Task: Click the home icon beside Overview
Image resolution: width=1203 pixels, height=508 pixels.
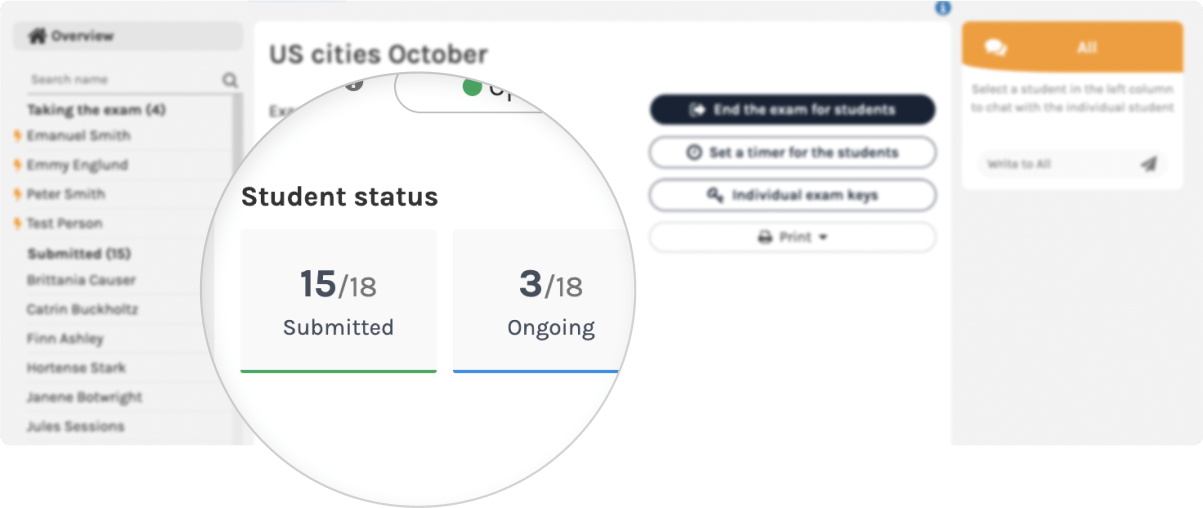Action: 37,36
